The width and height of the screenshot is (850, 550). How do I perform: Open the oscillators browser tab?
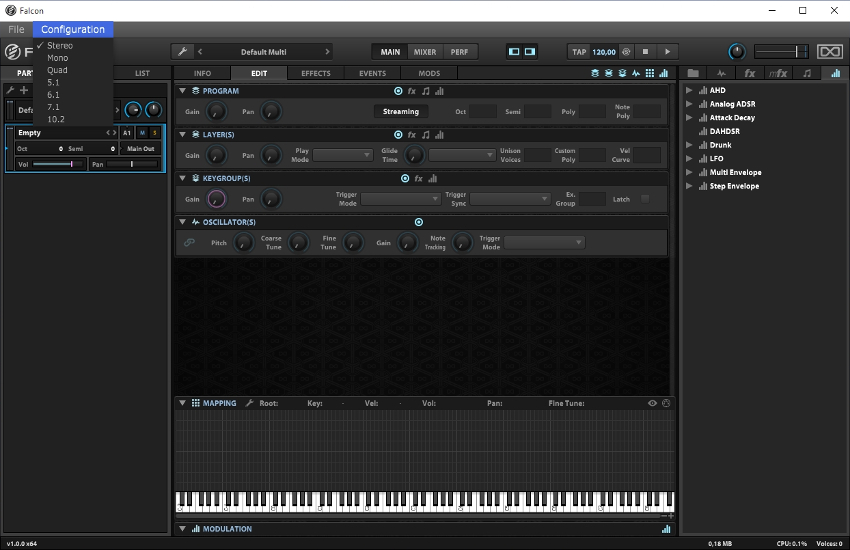click(721, 73)
